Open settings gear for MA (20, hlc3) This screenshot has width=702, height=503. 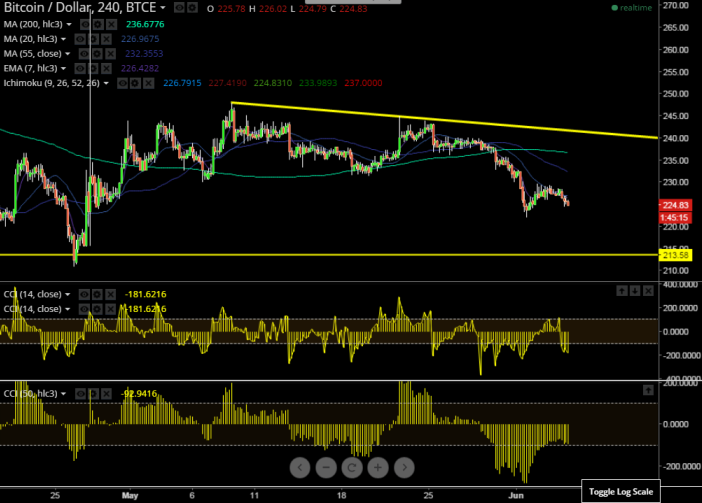point(93,39)
